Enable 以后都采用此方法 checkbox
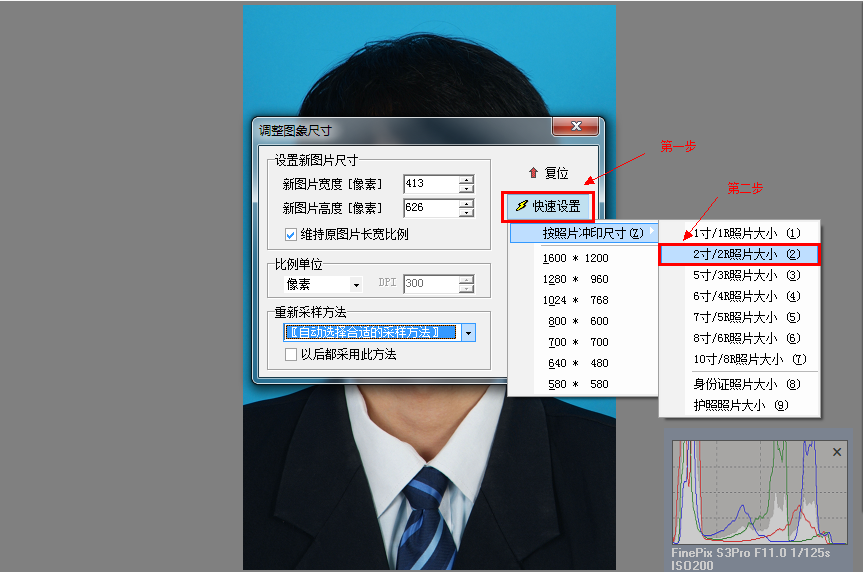The height and width of the screenshot is (572, 863). (291, 354)
